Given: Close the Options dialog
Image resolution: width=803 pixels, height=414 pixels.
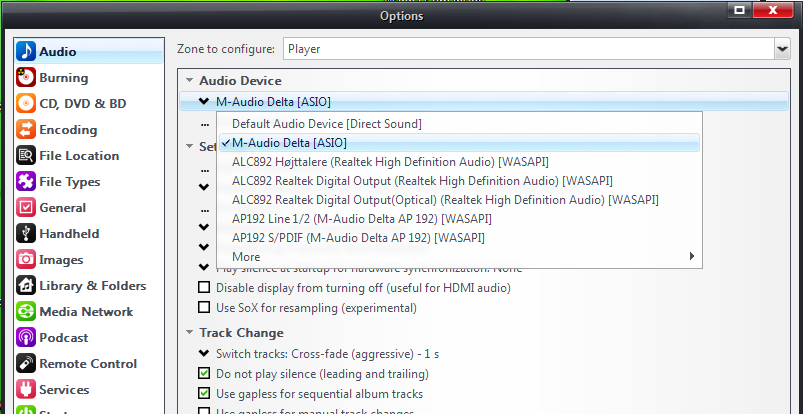Looking at the screenshot, I should click(x=772, y=10).
